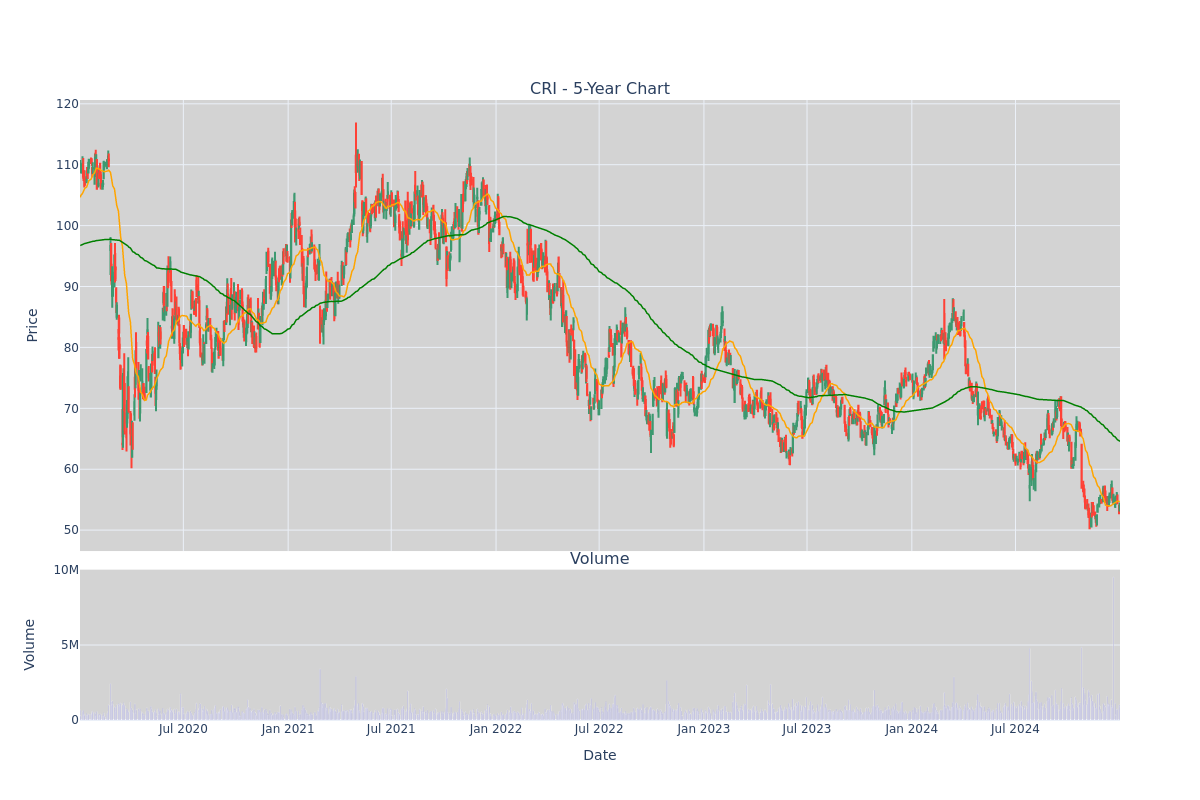Click the 'Jan 2021' date tick label
The image size is (1200, 800).
(x=288, y=729)
